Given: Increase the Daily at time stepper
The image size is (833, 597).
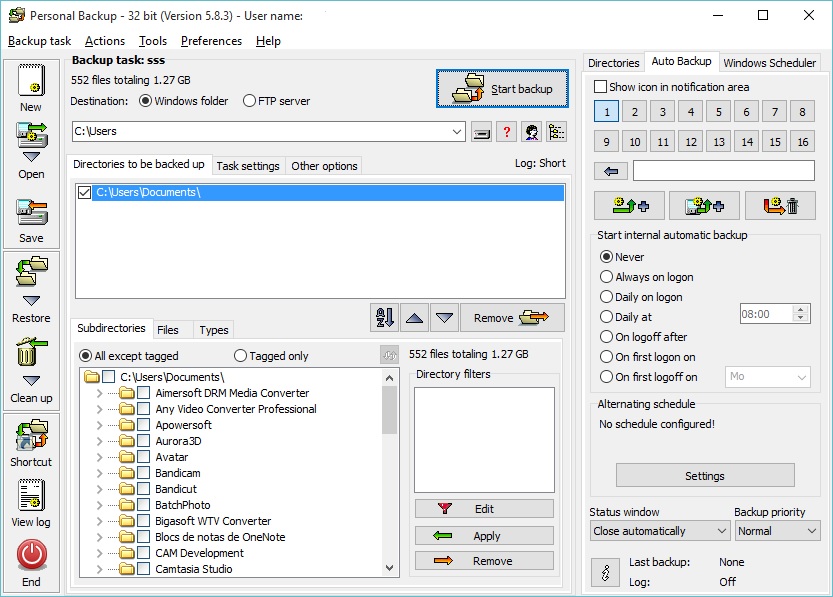Looking at the screenshot, I should pyautogui.click(x=801, y=309).
